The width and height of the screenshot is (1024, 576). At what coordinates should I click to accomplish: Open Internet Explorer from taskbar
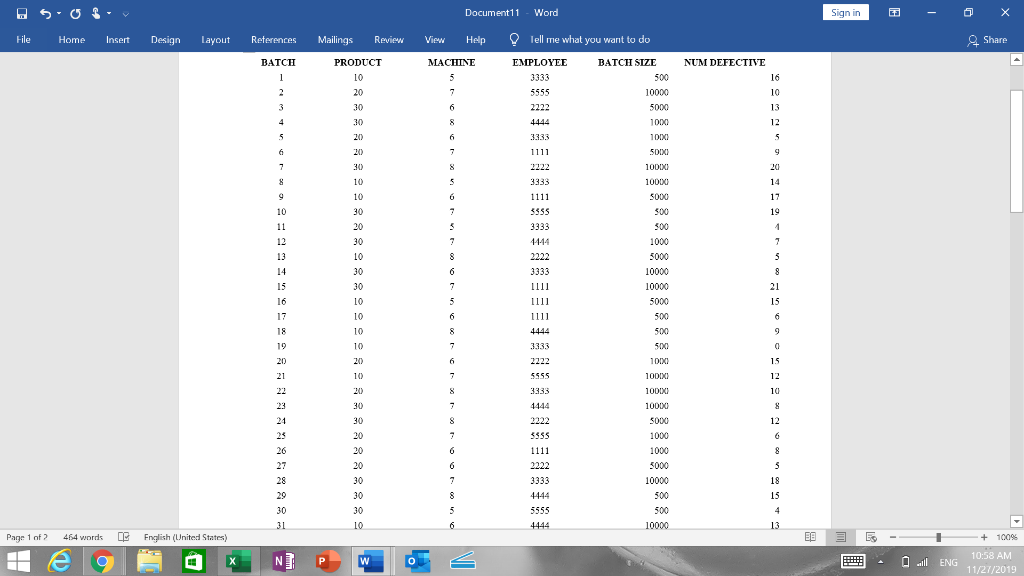click(x=59, y=561)
